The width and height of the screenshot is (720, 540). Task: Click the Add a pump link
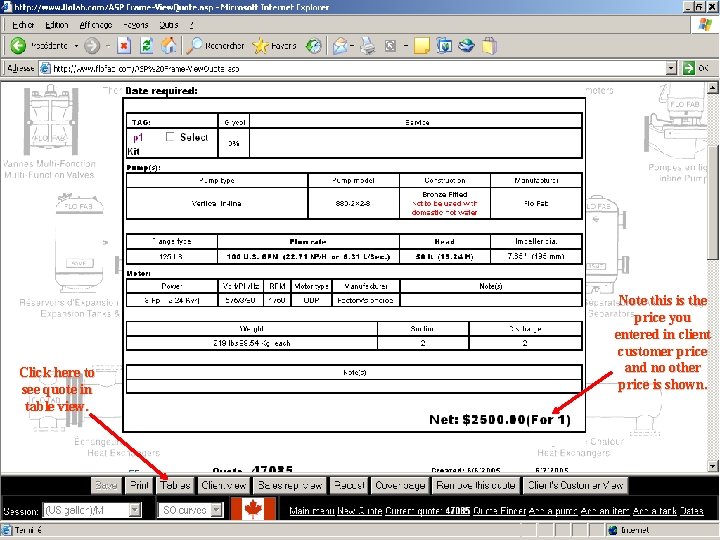[553, 511]
